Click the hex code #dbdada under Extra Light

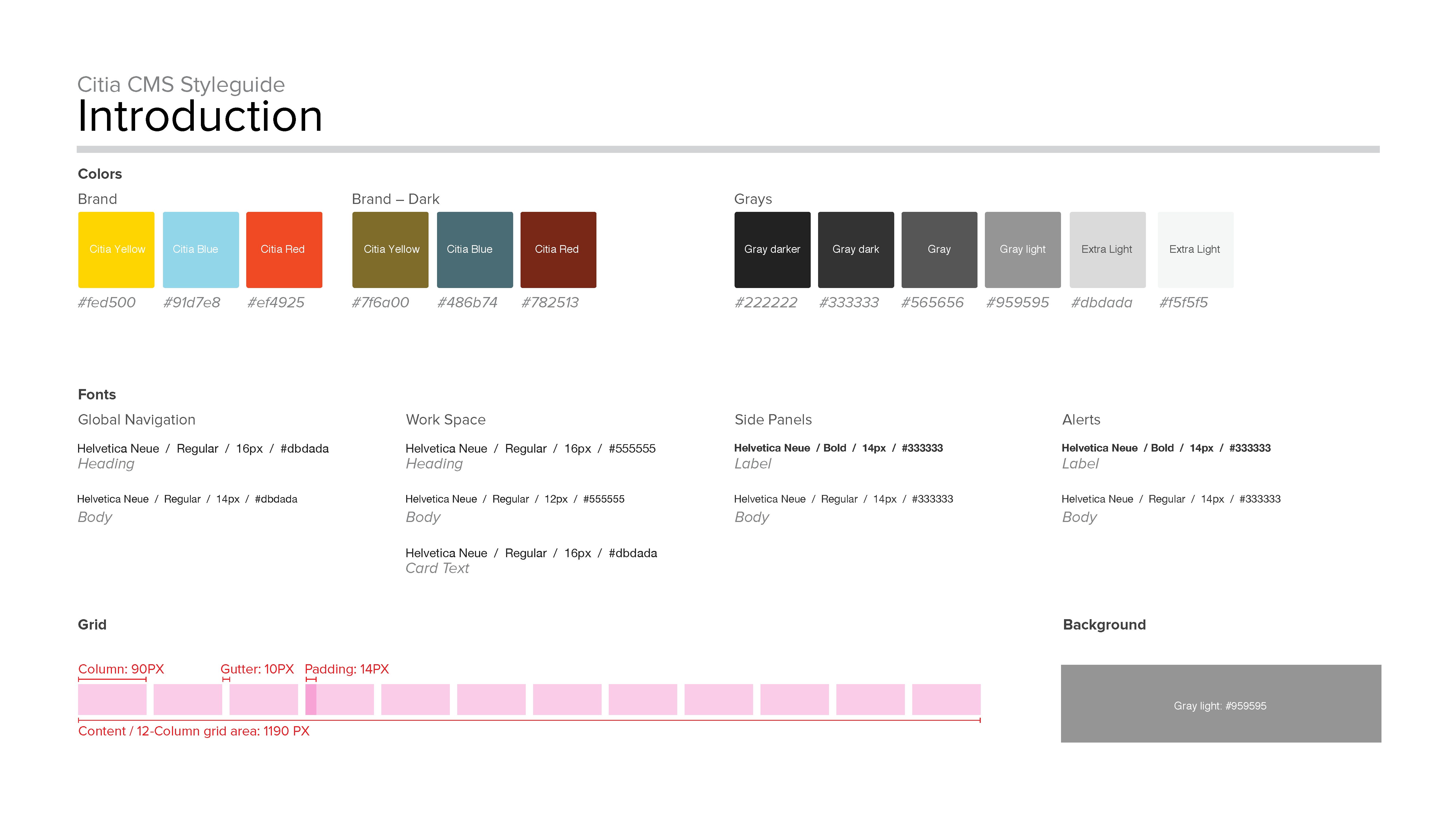(1102, 302)
